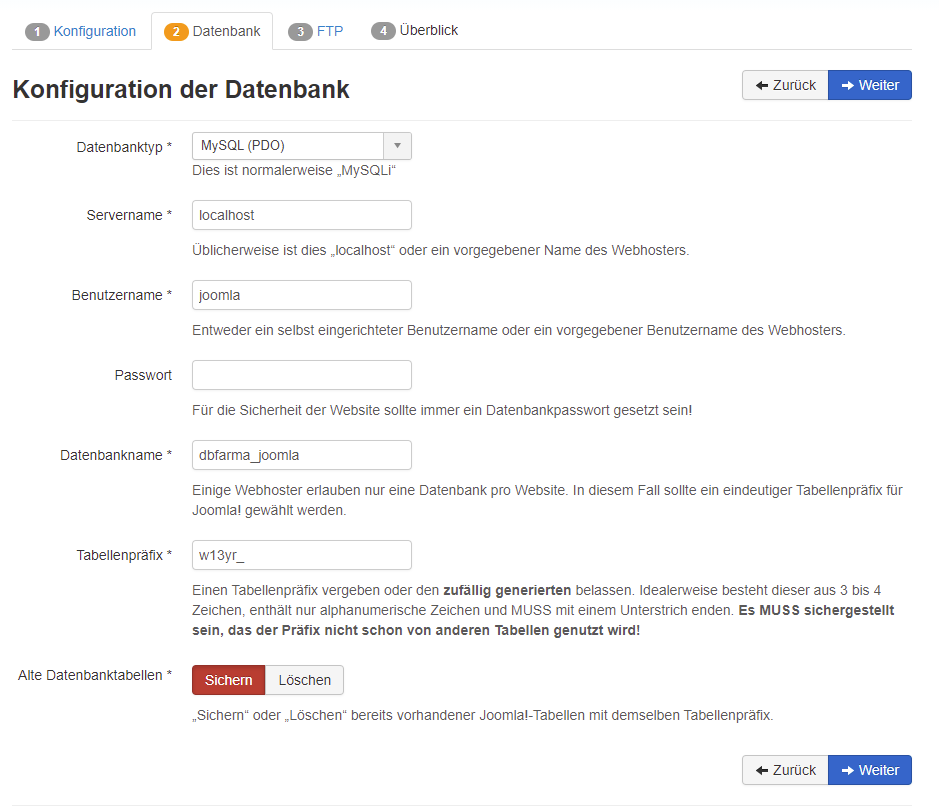Click the left arrow icon in bottom Zurück
Screen dimensions: 939x807
coord(762,770)
